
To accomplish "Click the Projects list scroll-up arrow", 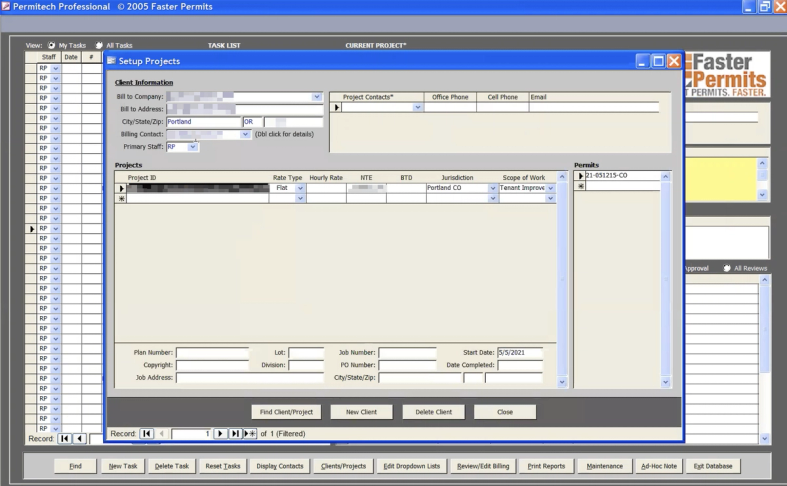I will 562,177.
